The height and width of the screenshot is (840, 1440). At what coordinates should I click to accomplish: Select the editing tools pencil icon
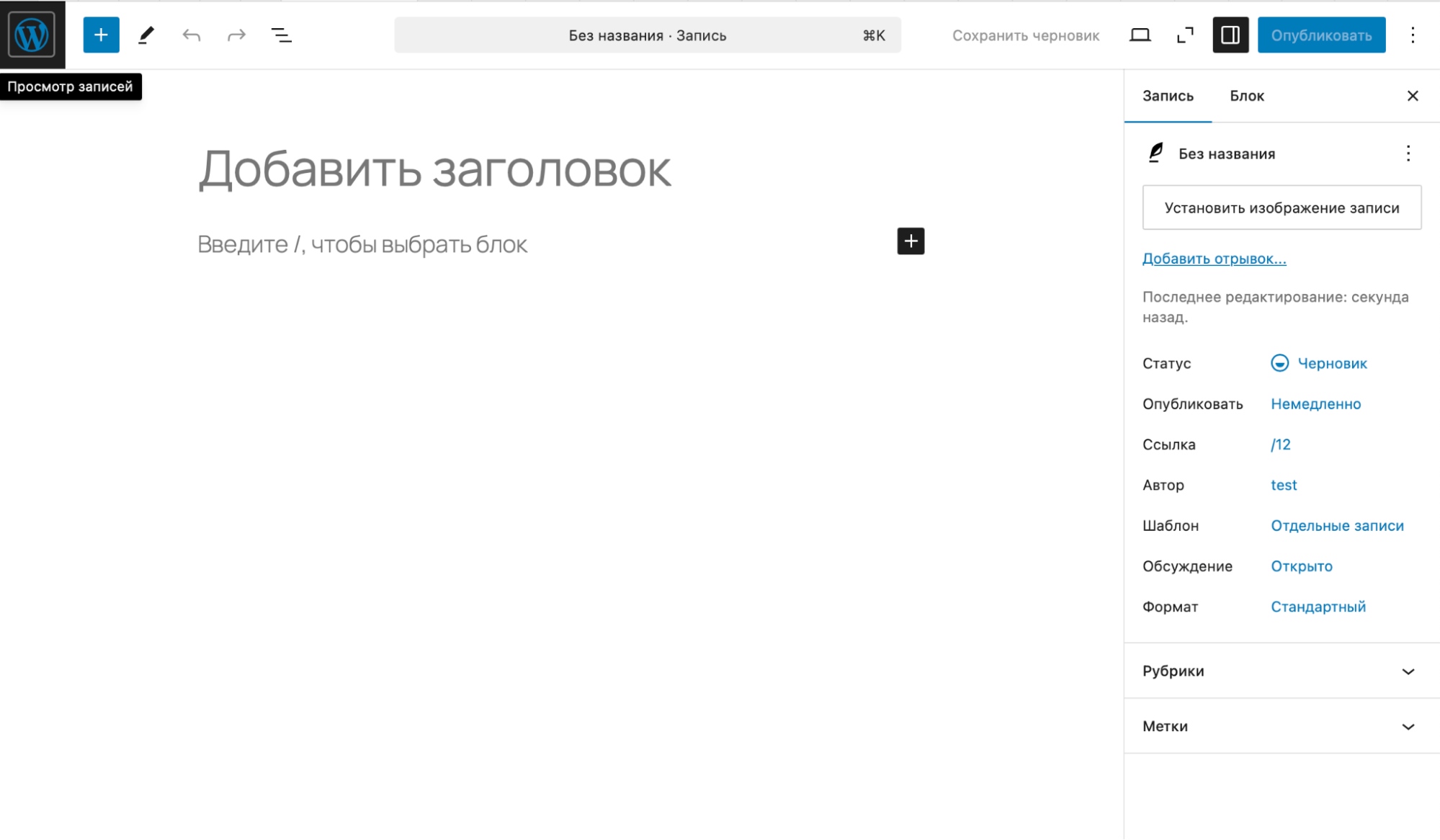pos(146,35)
